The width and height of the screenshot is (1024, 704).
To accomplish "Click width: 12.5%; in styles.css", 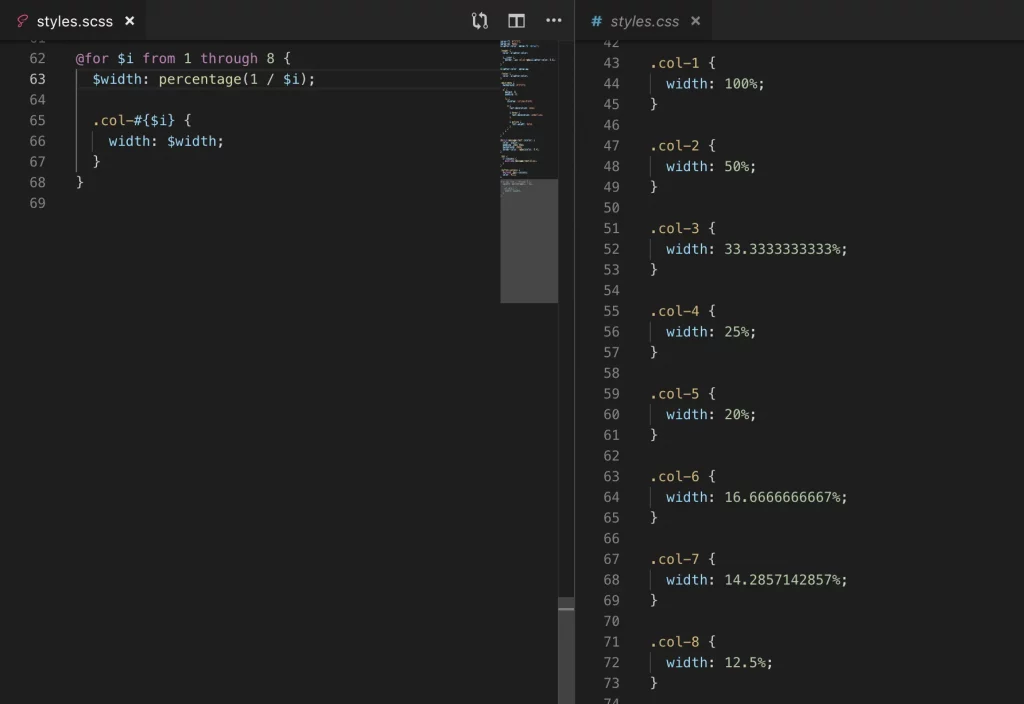I will 719,662.
